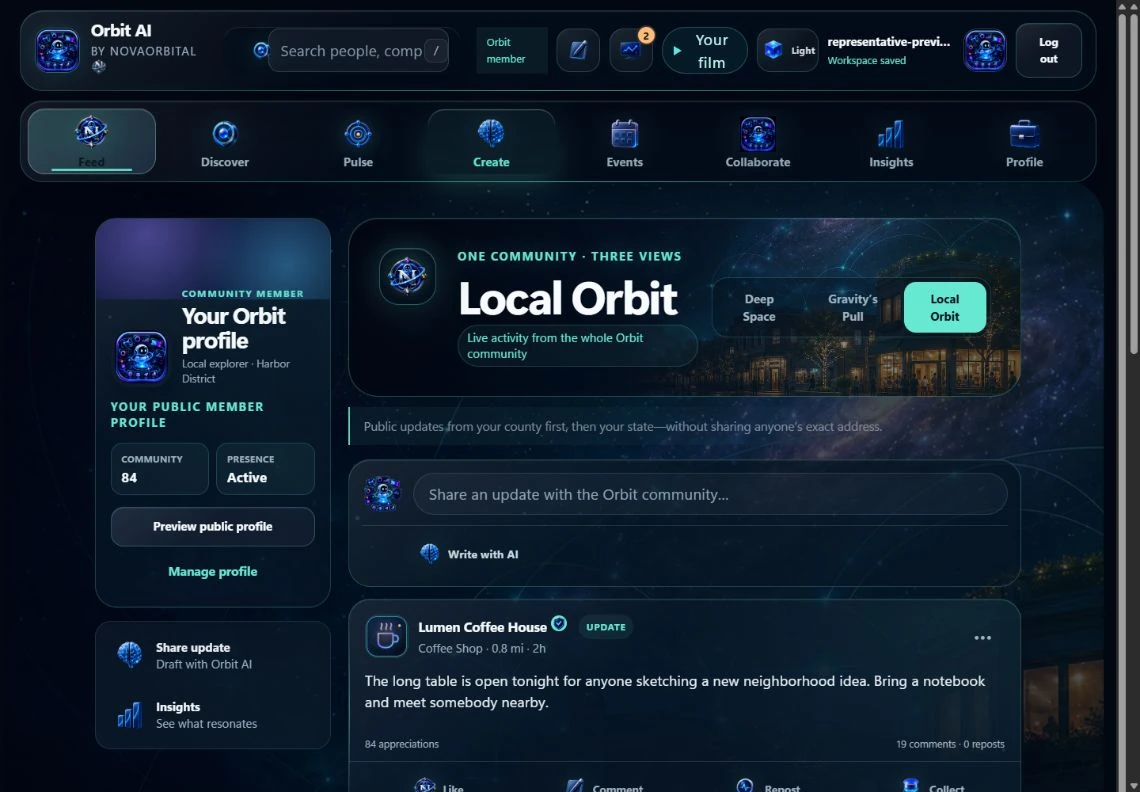Image resolution: width=1140 pixels, height=792 pixels.
Task: Go to the Pulse tab
Action: (x=358, y=141)
